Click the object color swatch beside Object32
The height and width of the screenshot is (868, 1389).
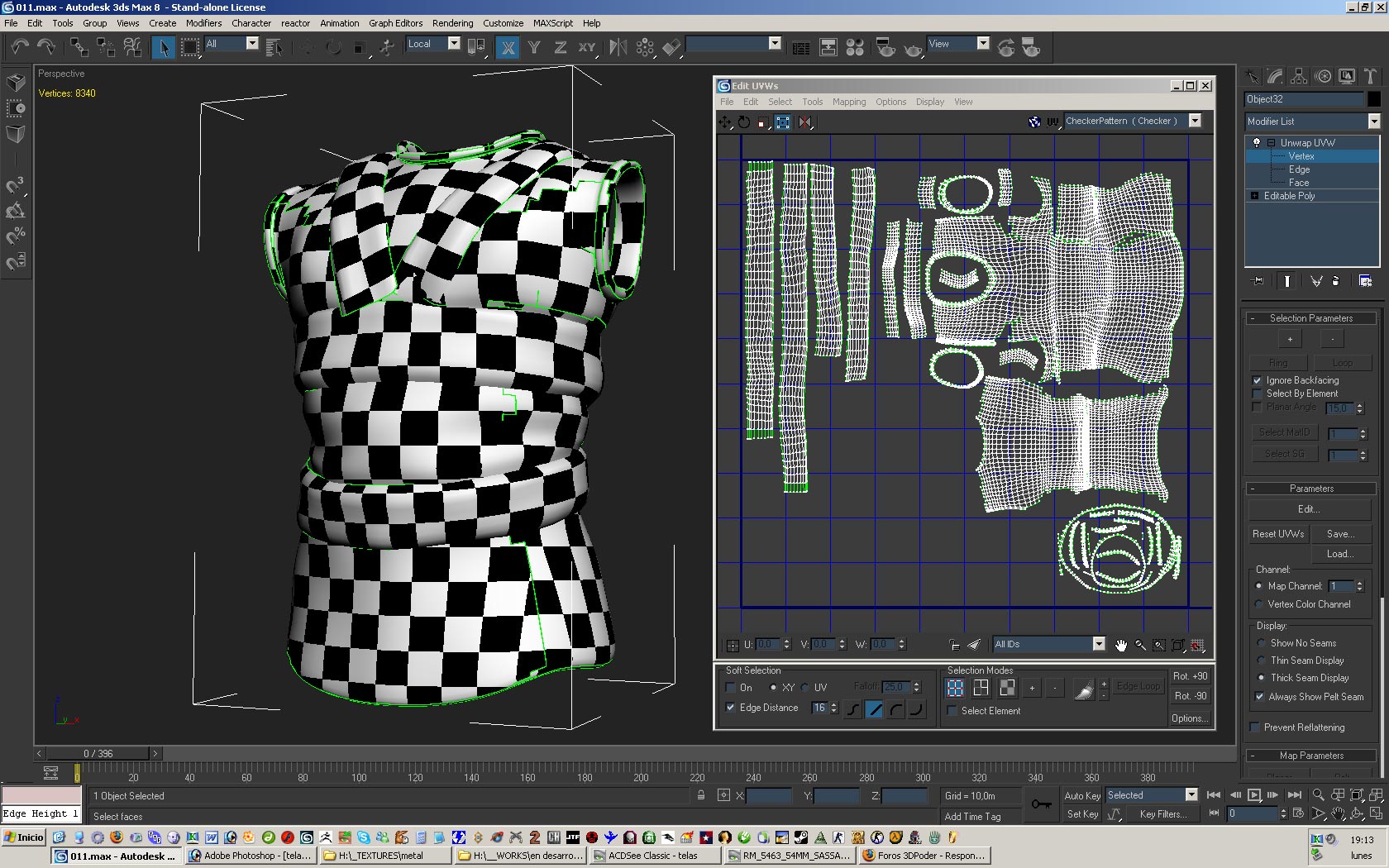[1374, 99]
